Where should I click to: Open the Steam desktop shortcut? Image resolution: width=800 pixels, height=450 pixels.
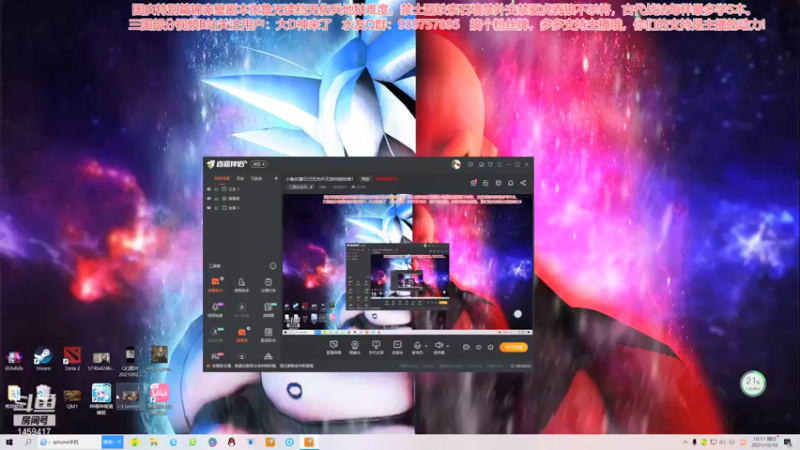43,358
